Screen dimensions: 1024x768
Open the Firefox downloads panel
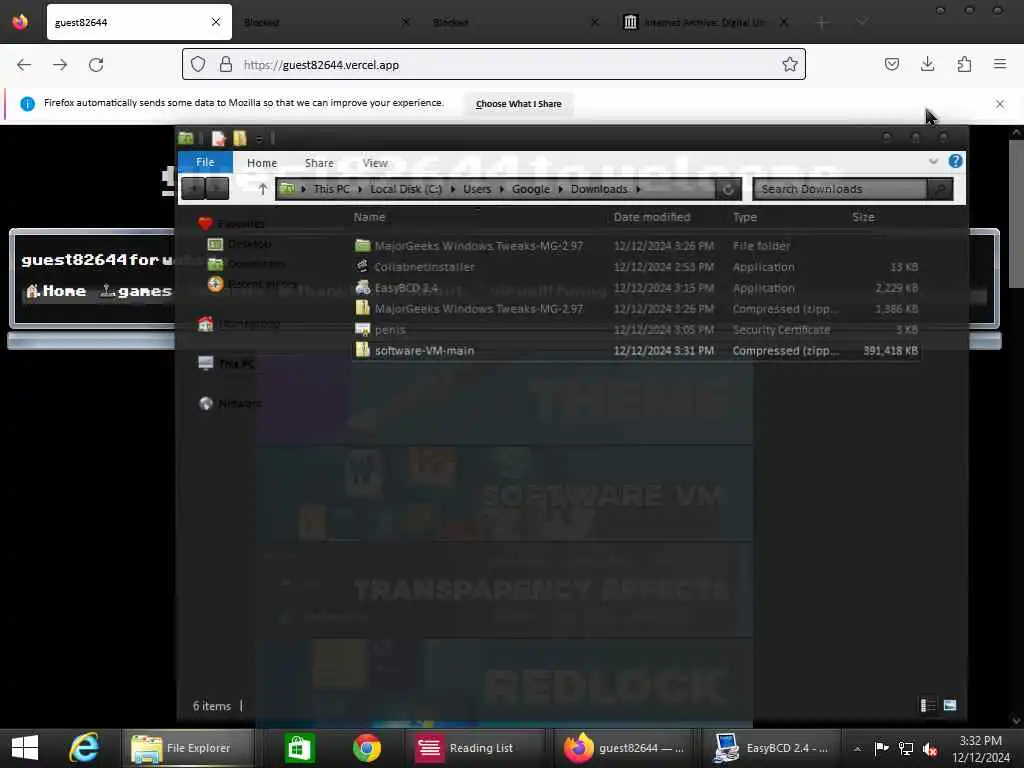[x=927, y=64]
